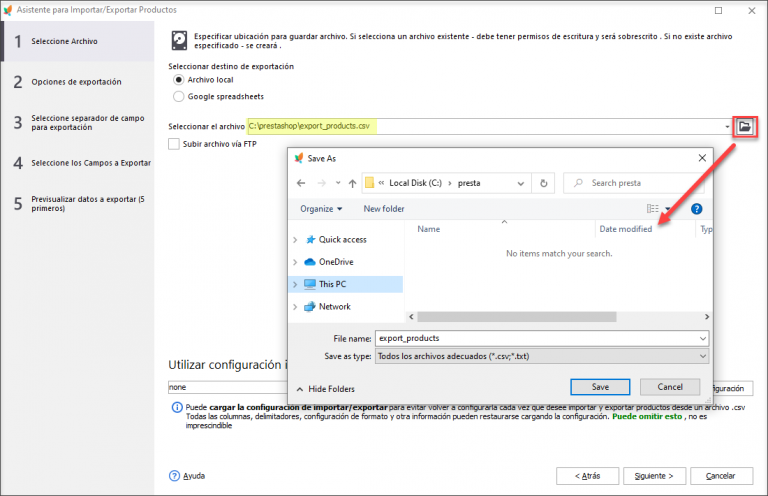Open the Ayuda link
Viewport: 768px width, 496px height.
coord(194,476)
